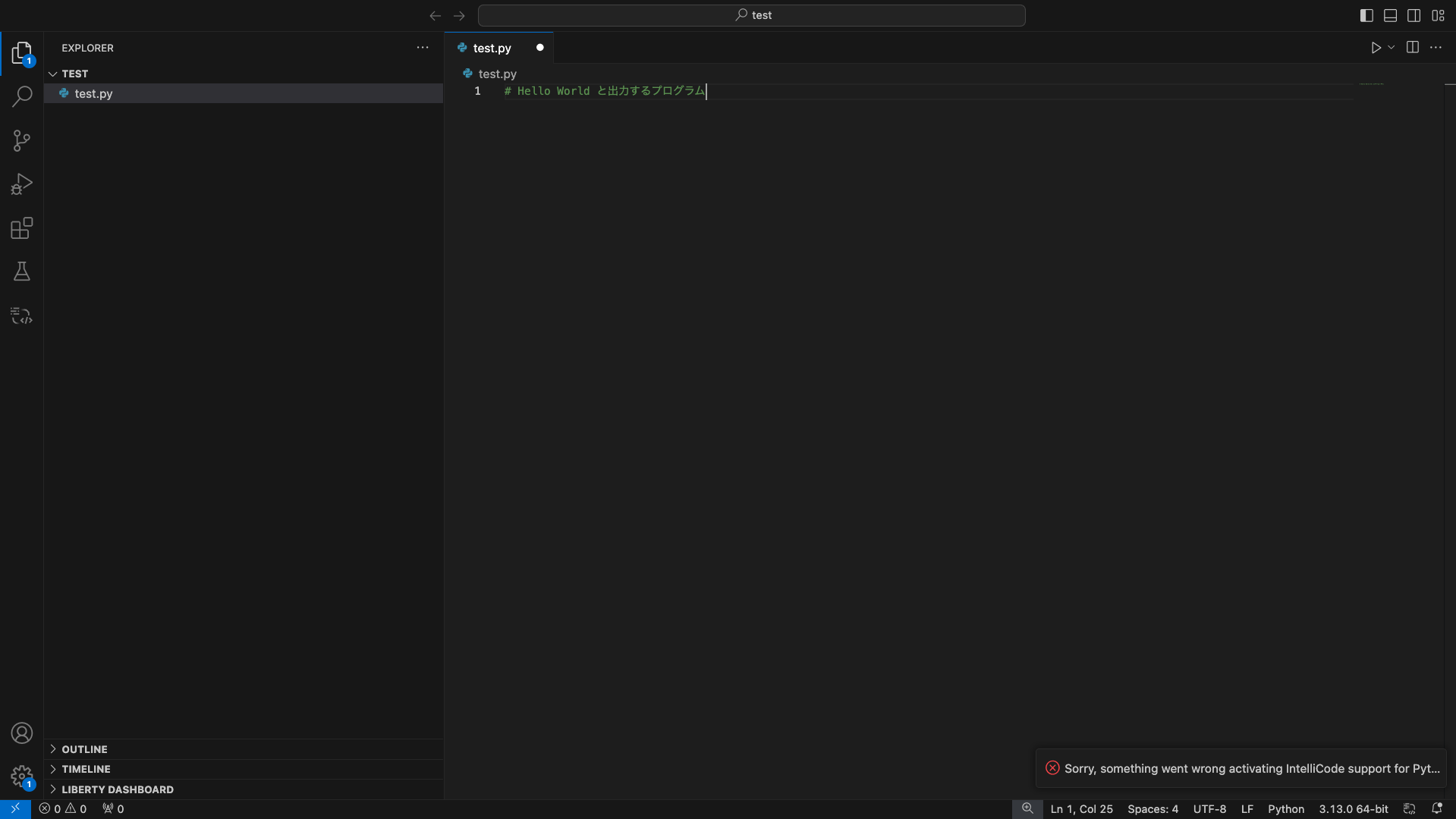Screen dimensions: 1456x819
Task: Collapse the TEST folder section
Action: coord(244,74)
